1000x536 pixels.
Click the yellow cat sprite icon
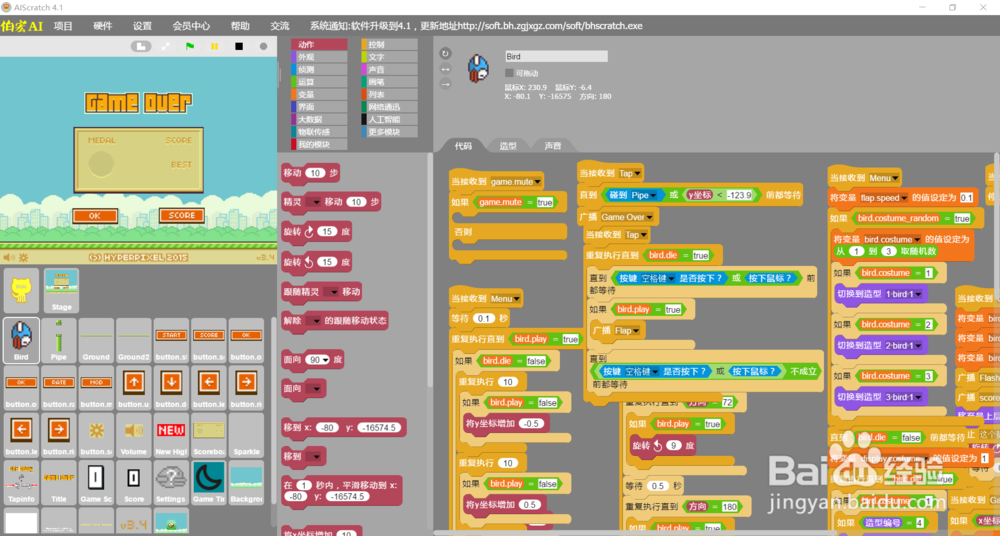coord(21,290)
